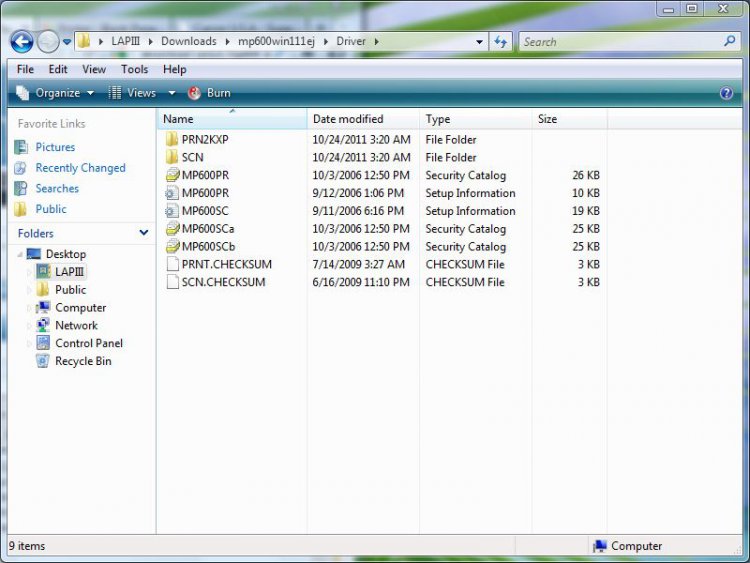Viewport: 750px width, 563px height.
Task: Select Desktop in the folder tree
Action: [66, 254]
